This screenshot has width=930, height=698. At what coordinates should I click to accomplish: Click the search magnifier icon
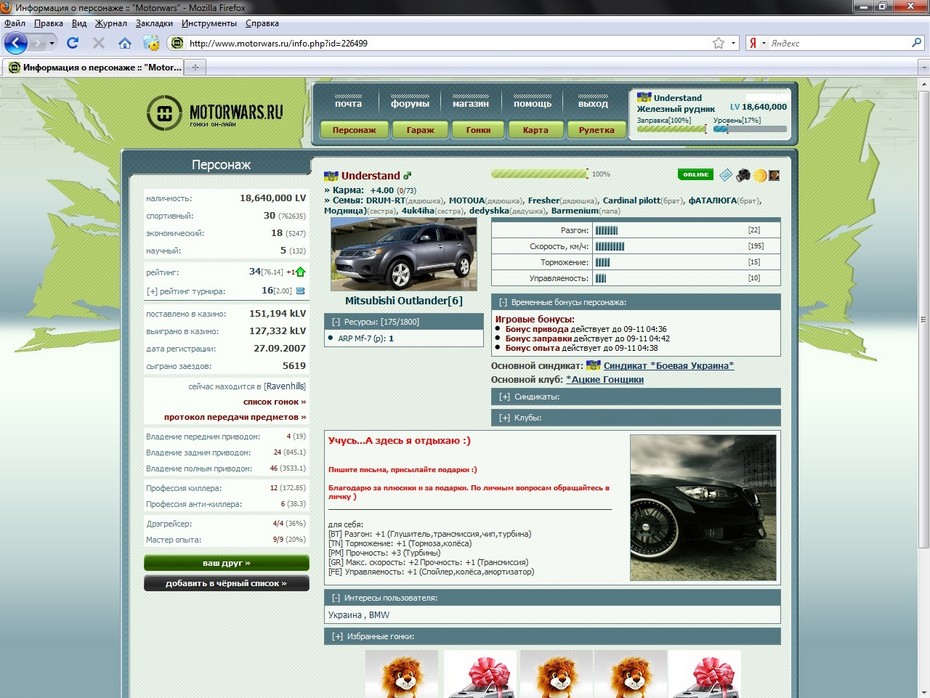[x=916, y=43]
